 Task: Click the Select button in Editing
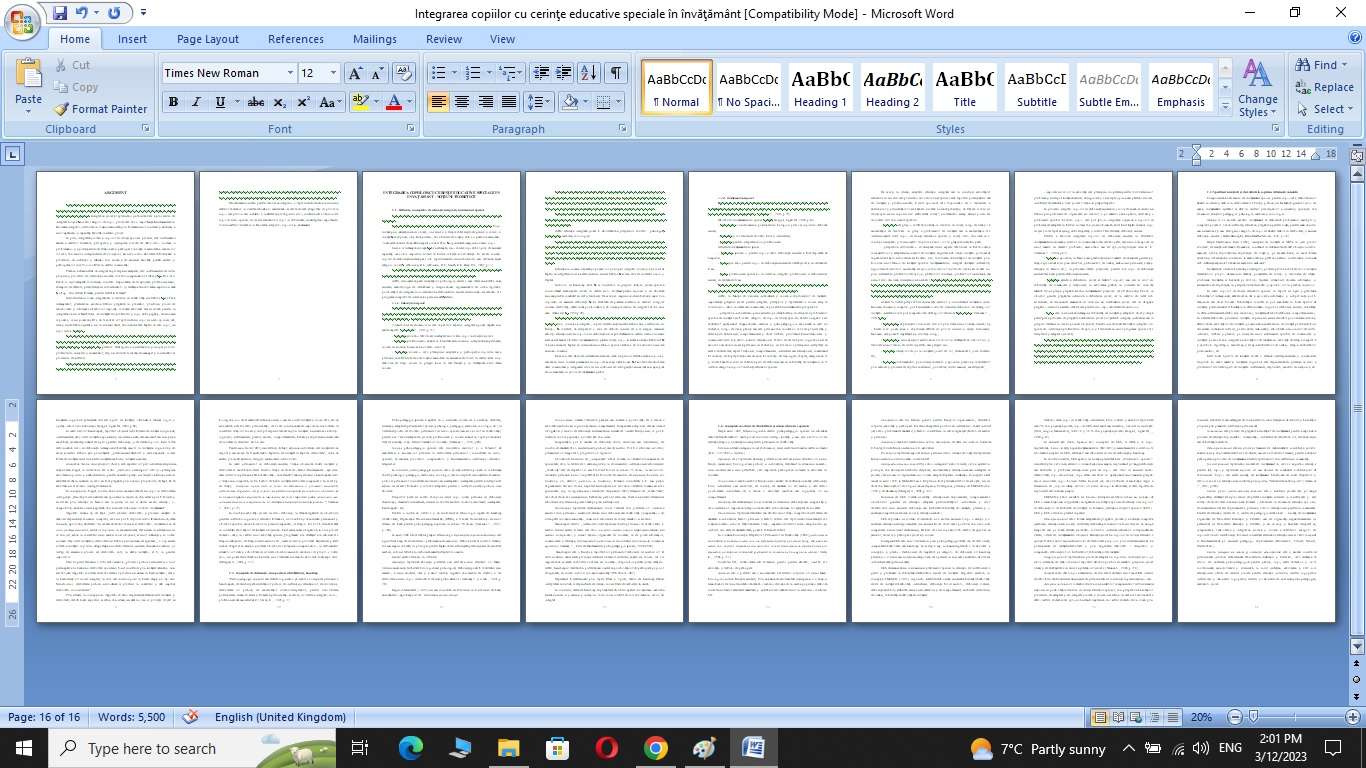point(1324,109)
